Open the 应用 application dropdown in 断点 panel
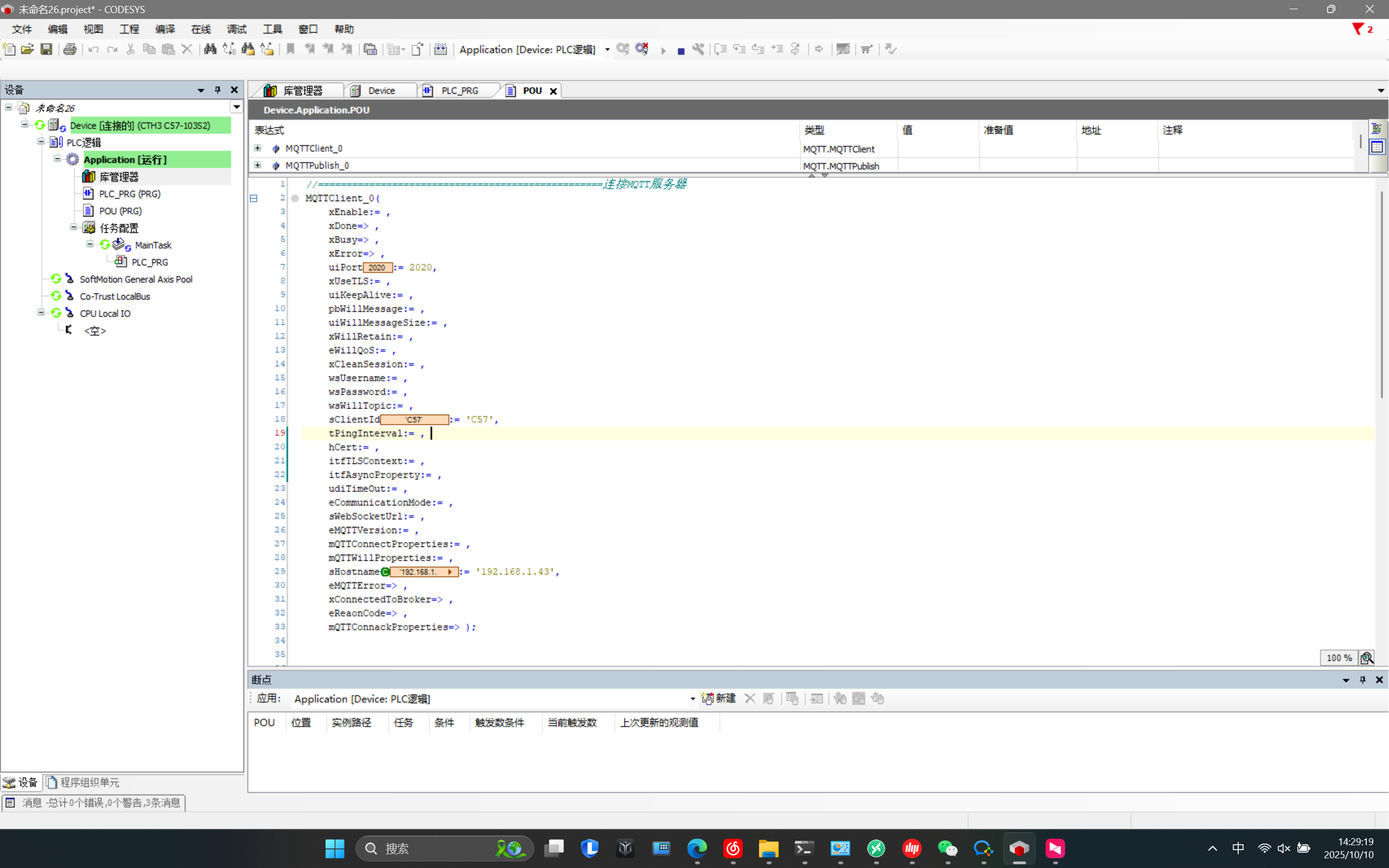Viewport: 1389px width, 868px height. (693, 699)
